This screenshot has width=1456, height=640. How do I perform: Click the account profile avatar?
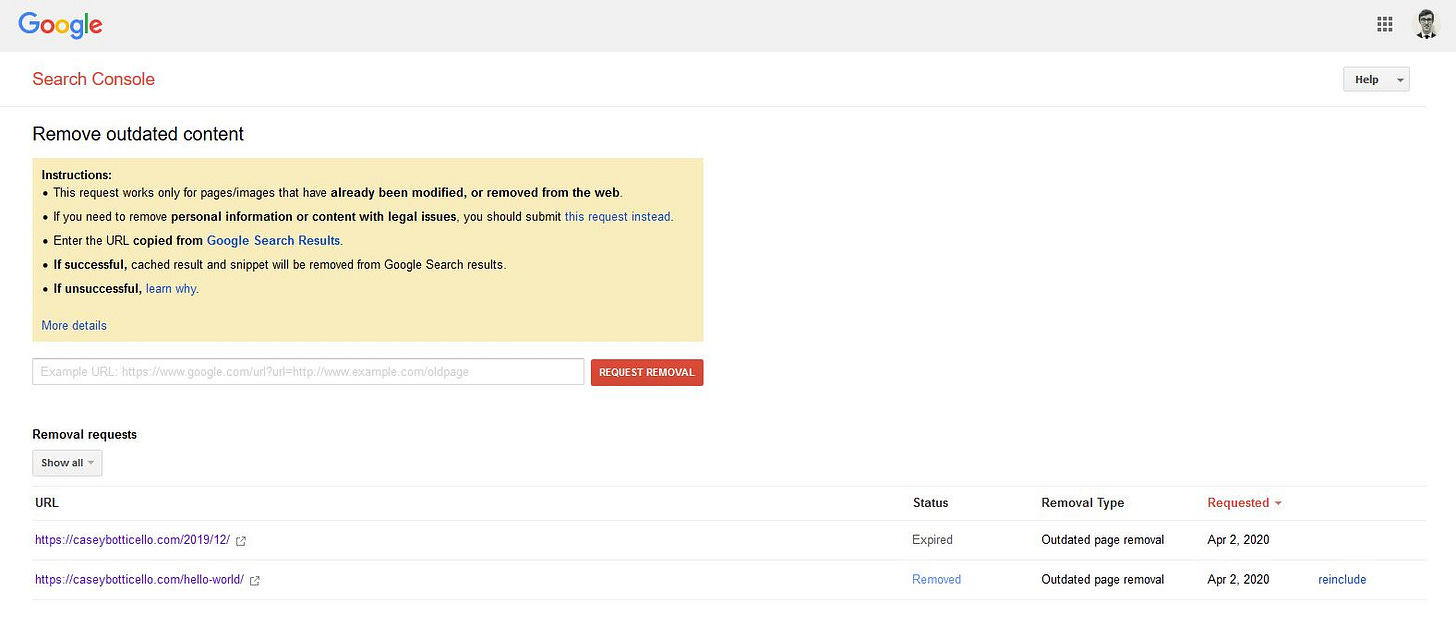(x=1426, y=25)
